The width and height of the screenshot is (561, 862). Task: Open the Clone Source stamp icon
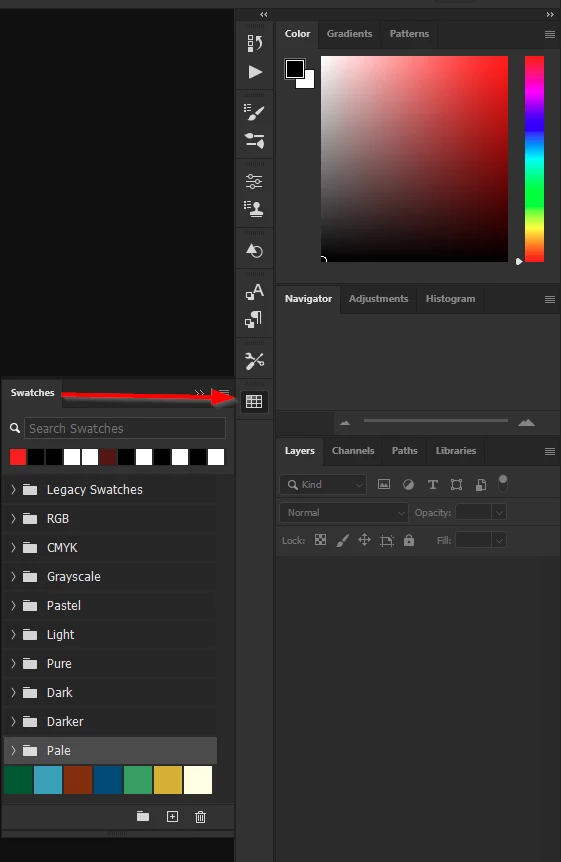point(254,208)
